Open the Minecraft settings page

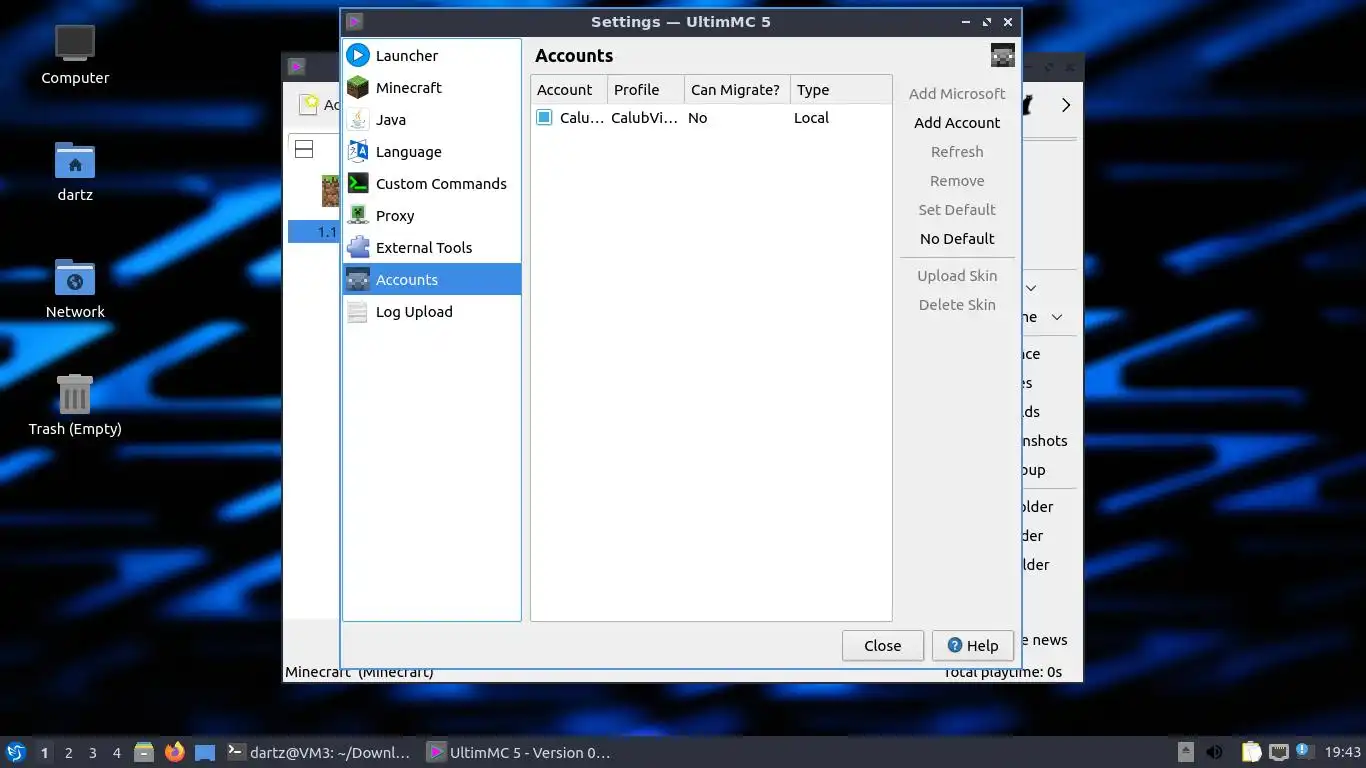point(432,88)
